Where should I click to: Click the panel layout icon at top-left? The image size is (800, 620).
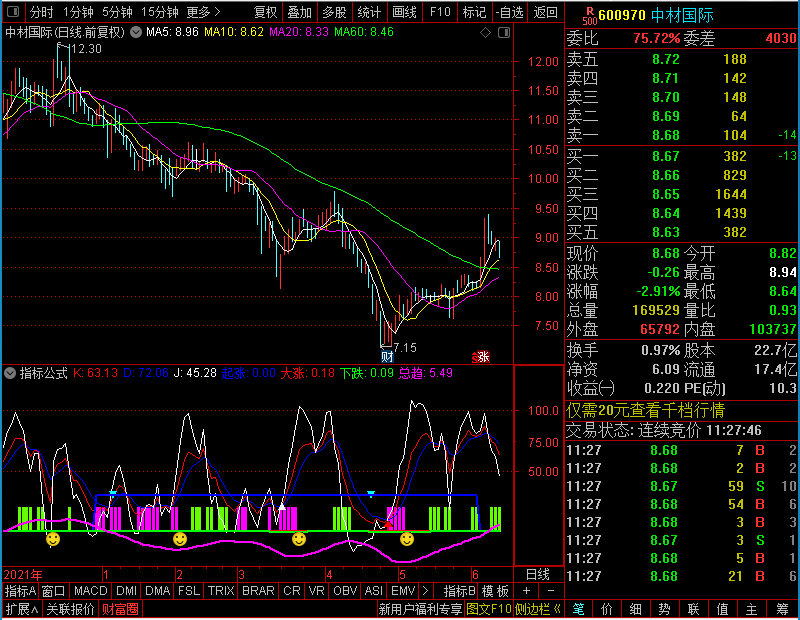point(13,11)
